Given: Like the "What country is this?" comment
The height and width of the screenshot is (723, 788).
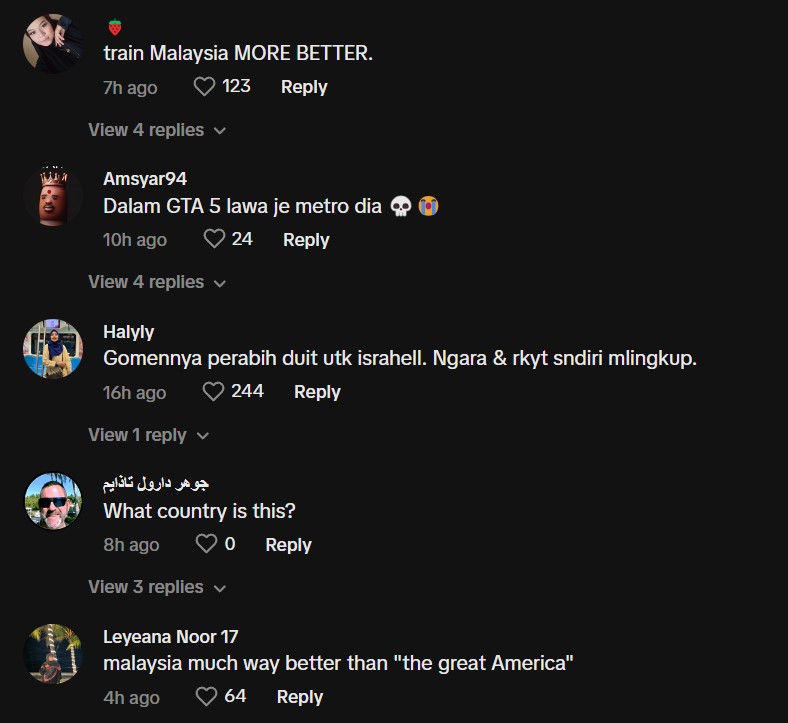Looking at the screenshot, I should [x=206, y=544].
